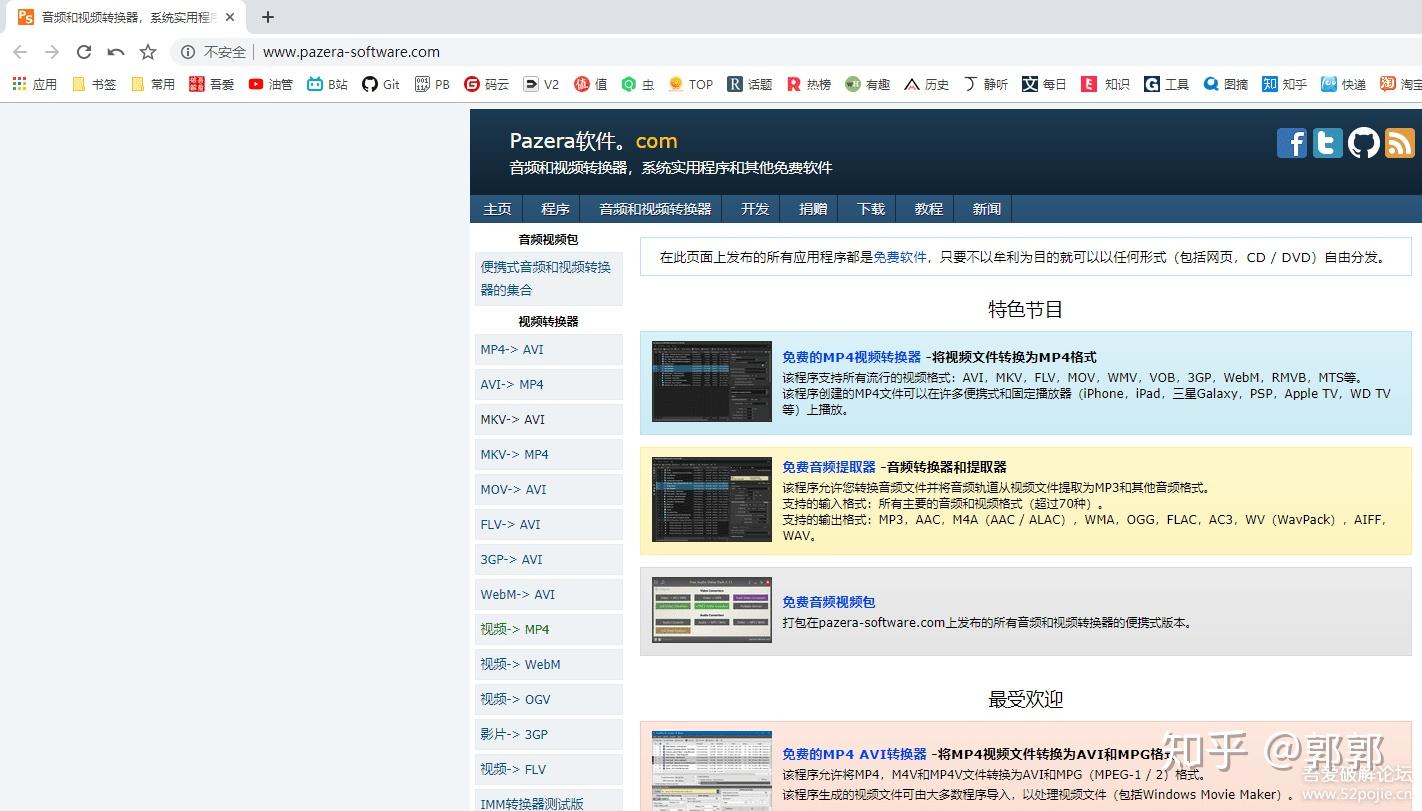Open the 话题 bookmark
Image resolution: width=1422 pixels, height=811 pixels.
[x=750, y=84]
